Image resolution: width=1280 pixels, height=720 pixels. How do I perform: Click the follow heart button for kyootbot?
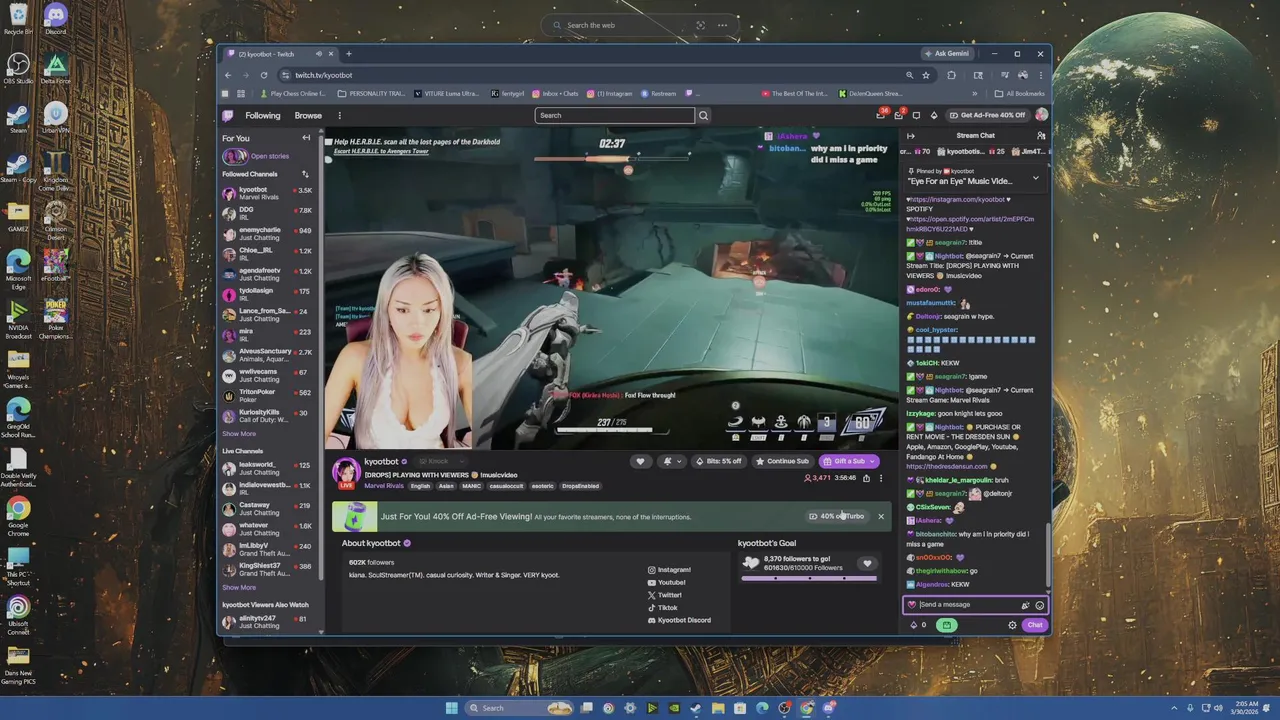pos(640,461)
